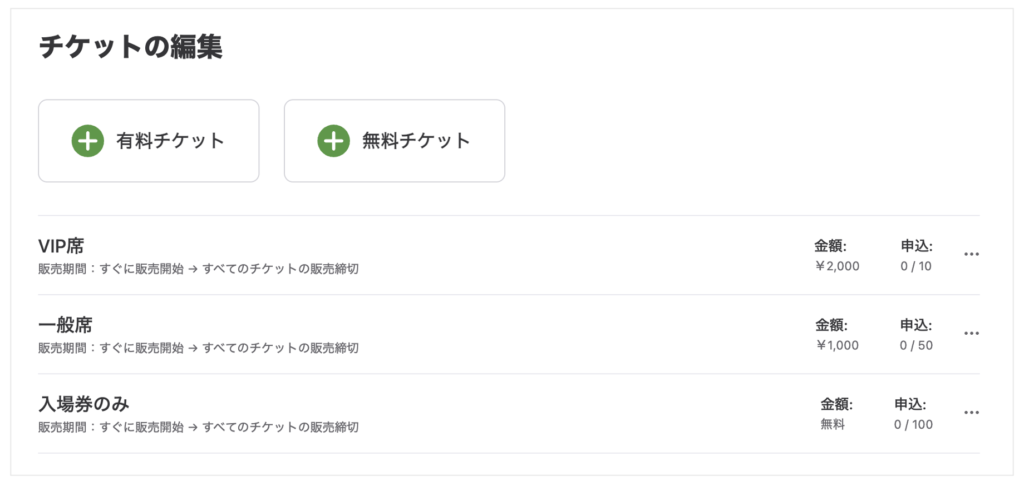Click the 0 / 10 applications count

pyautogui.click(x=916, y=267)
